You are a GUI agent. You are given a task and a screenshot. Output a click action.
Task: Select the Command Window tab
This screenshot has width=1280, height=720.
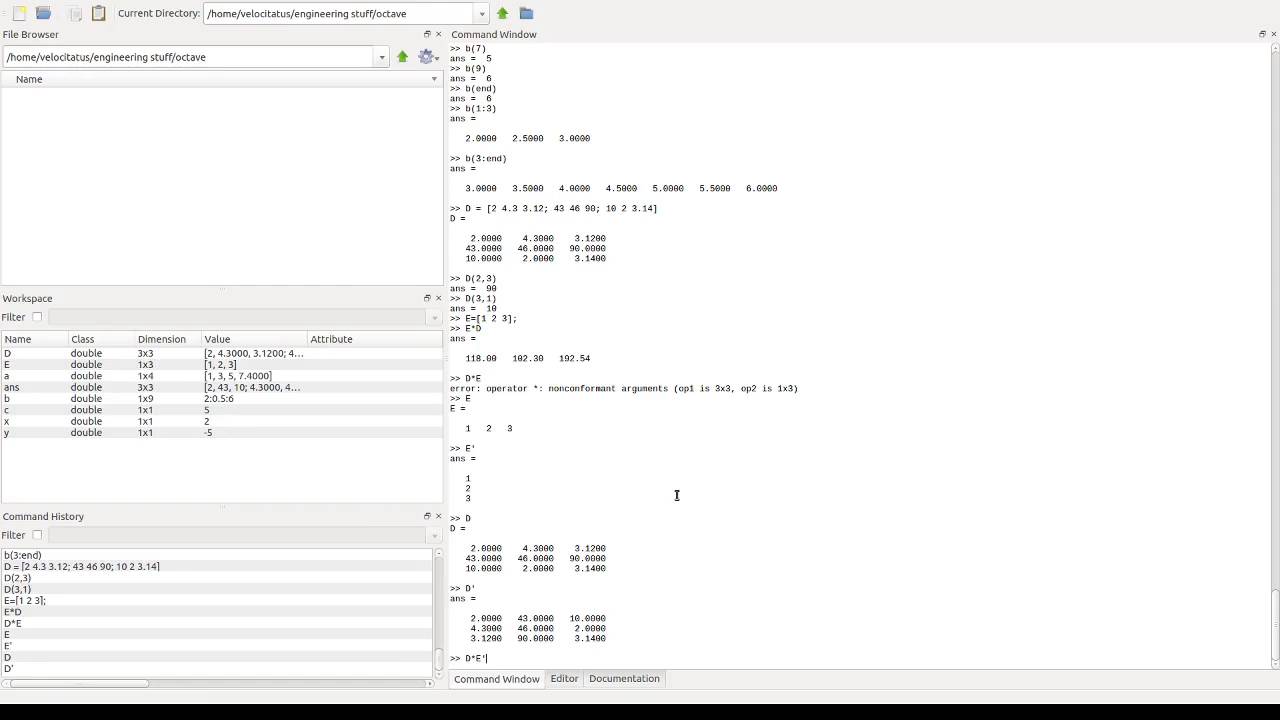[x=497, y=679]
